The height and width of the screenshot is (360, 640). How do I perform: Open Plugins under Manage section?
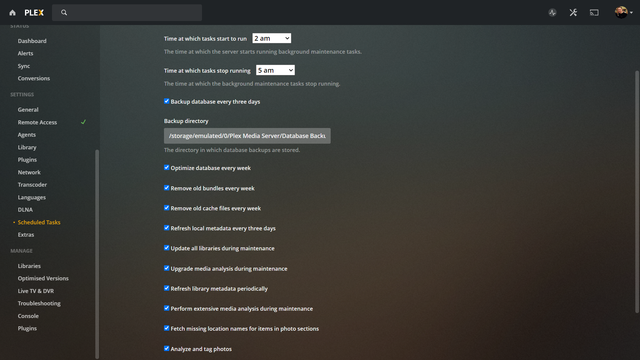(x=27, y=328)
